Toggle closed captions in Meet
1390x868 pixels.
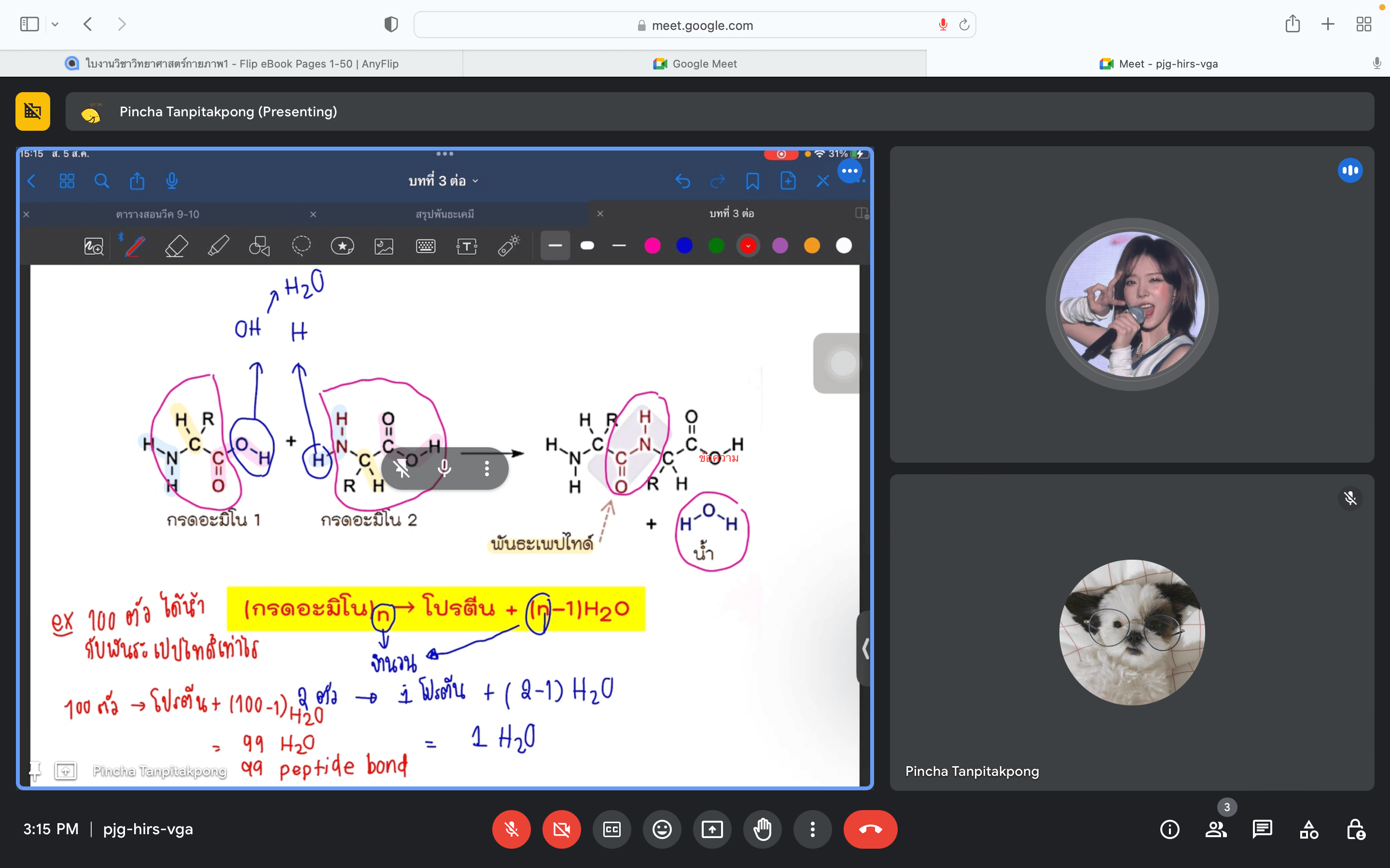pyautogui.click(x=612, y=829)
